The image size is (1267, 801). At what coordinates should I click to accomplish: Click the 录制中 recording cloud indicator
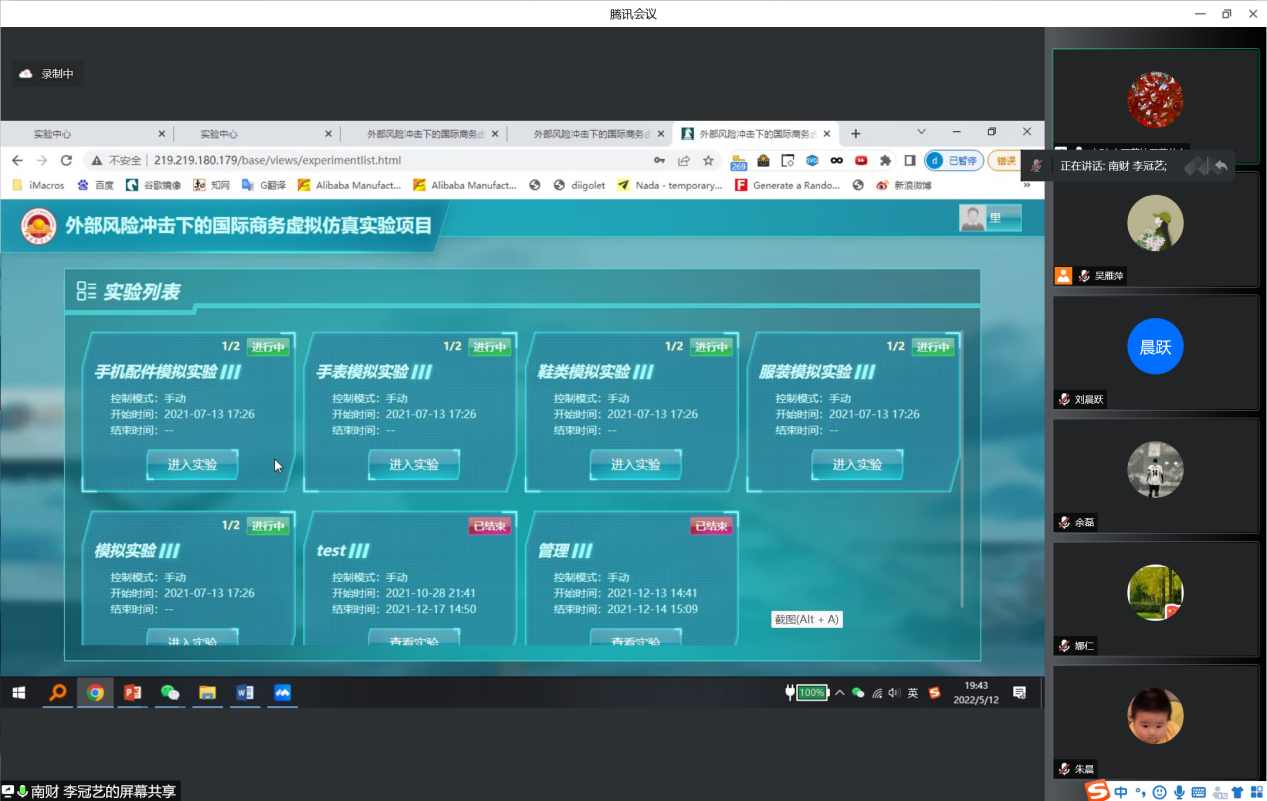47,74
